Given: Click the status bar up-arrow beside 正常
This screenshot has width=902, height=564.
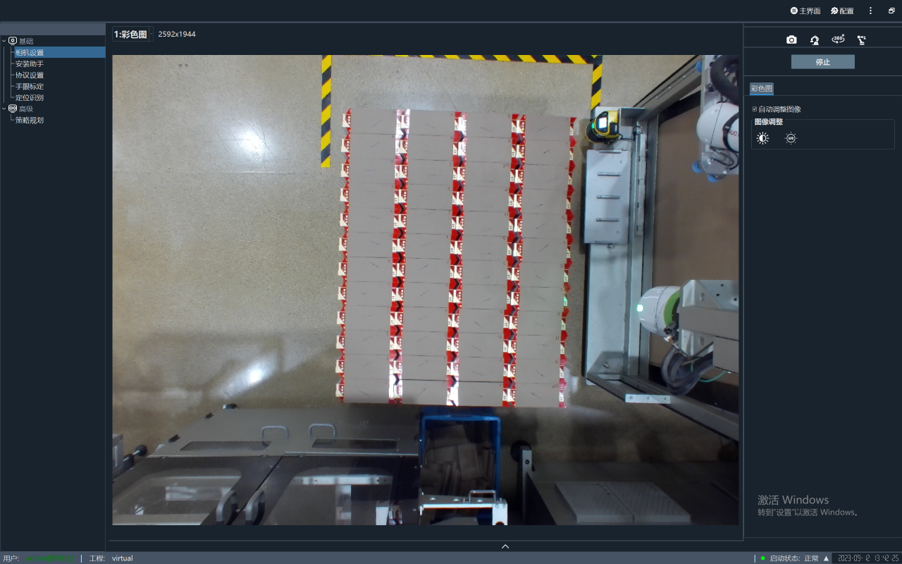Looking at the screenshot, I should pyautogui.click(x=826, y=558).
